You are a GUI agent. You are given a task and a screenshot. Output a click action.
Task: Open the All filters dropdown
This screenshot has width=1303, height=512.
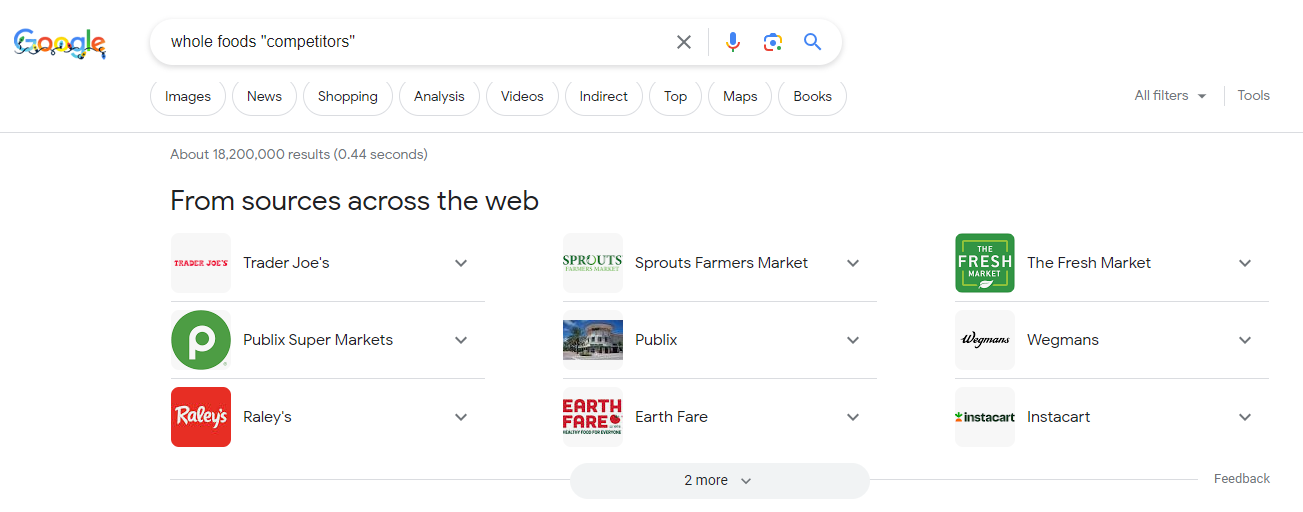[x=1170, y=96]
